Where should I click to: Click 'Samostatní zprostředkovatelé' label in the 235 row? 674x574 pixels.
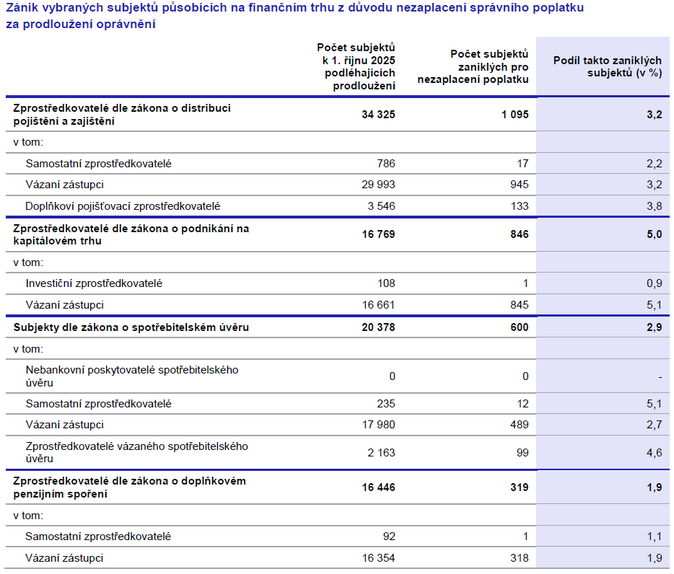pyautogui.click(x=98, y=404)
